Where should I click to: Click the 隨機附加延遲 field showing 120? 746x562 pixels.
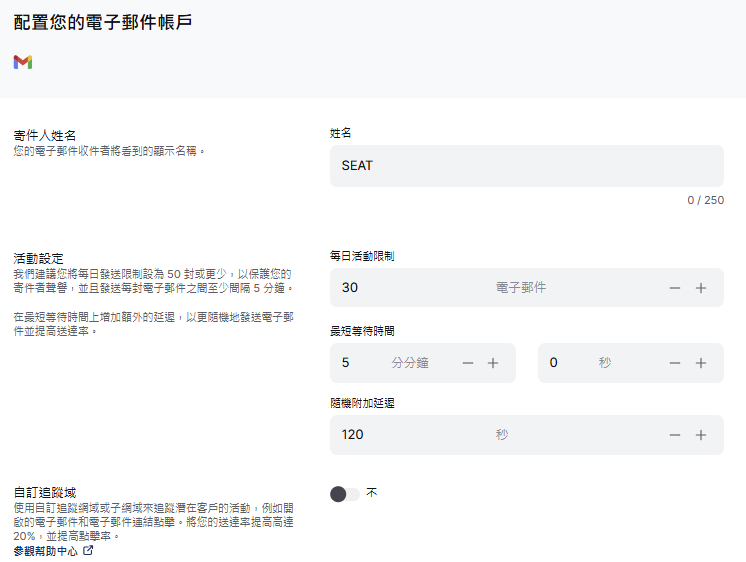tap(400, 435)
